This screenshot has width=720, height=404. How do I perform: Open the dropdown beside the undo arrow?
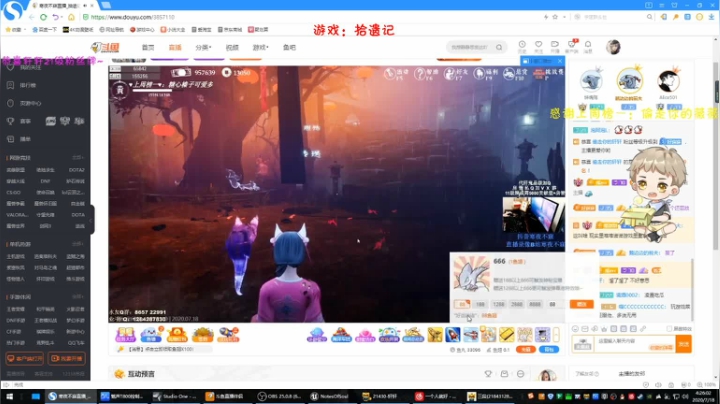[62, 17]
